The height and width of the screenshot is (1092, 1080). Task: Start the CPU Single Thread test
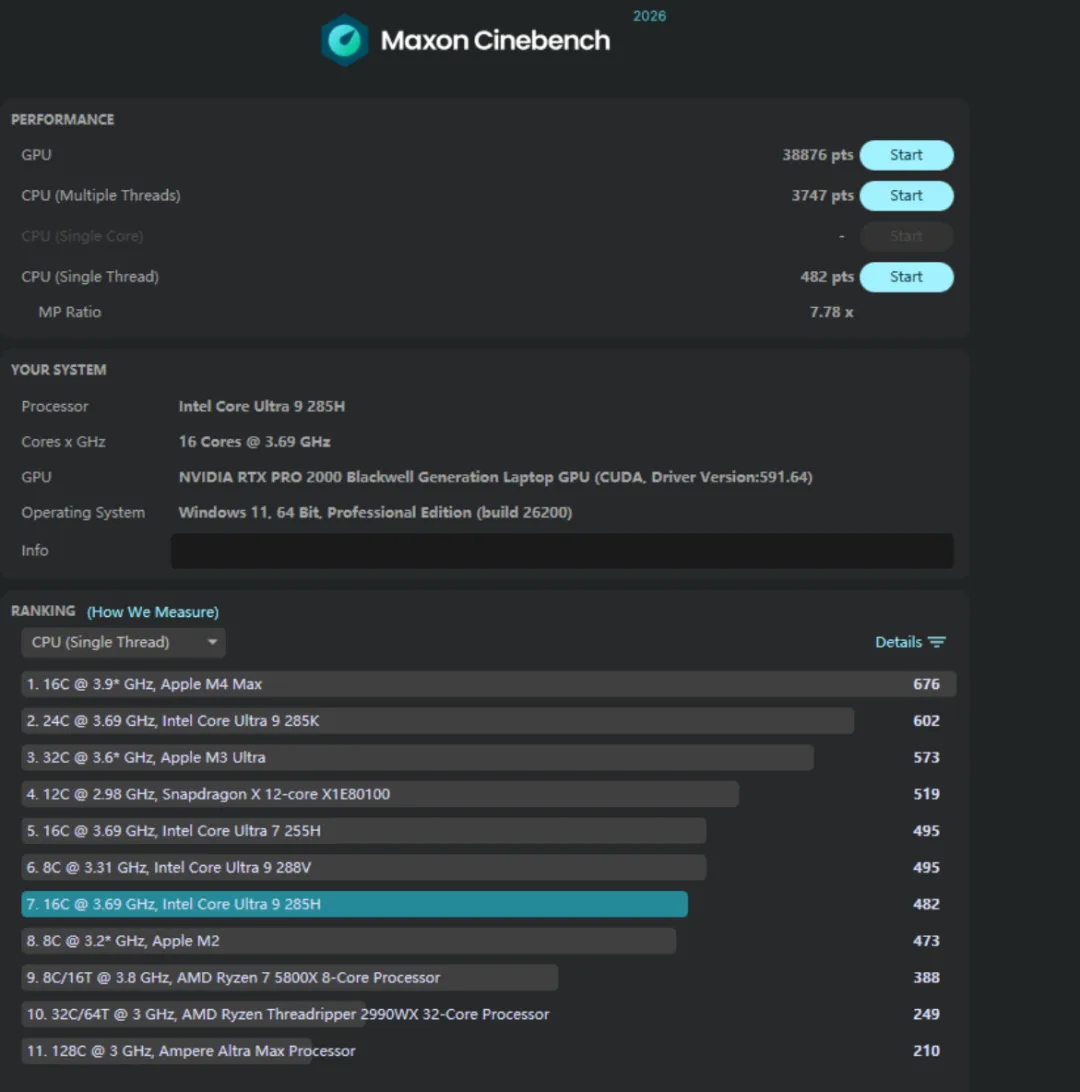click(x=906, y=277)
